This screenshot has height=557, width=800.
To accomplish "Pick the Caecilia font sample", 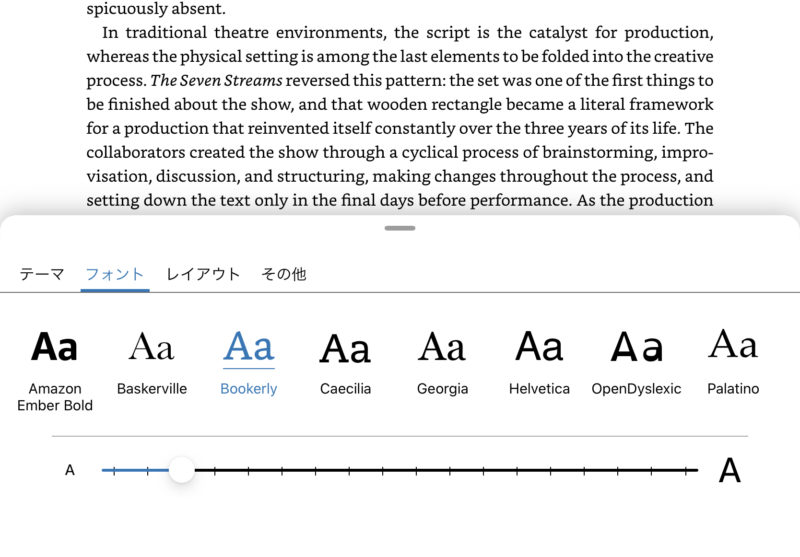I will pos(345,363).
